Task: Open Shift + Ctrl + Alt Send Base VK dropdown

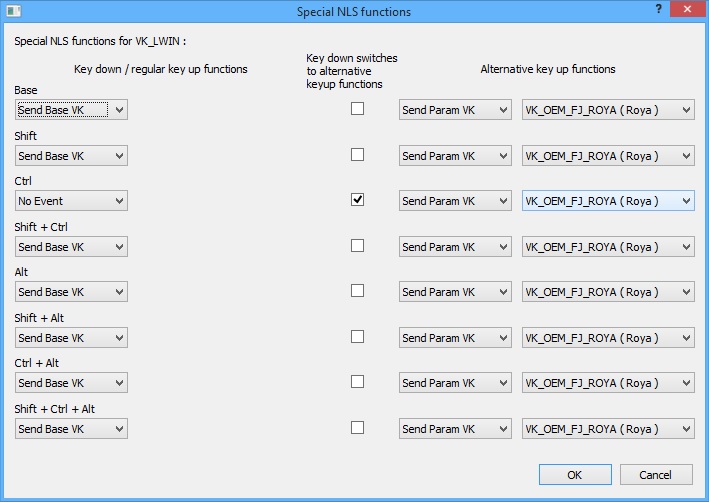Action: point(71,429)
